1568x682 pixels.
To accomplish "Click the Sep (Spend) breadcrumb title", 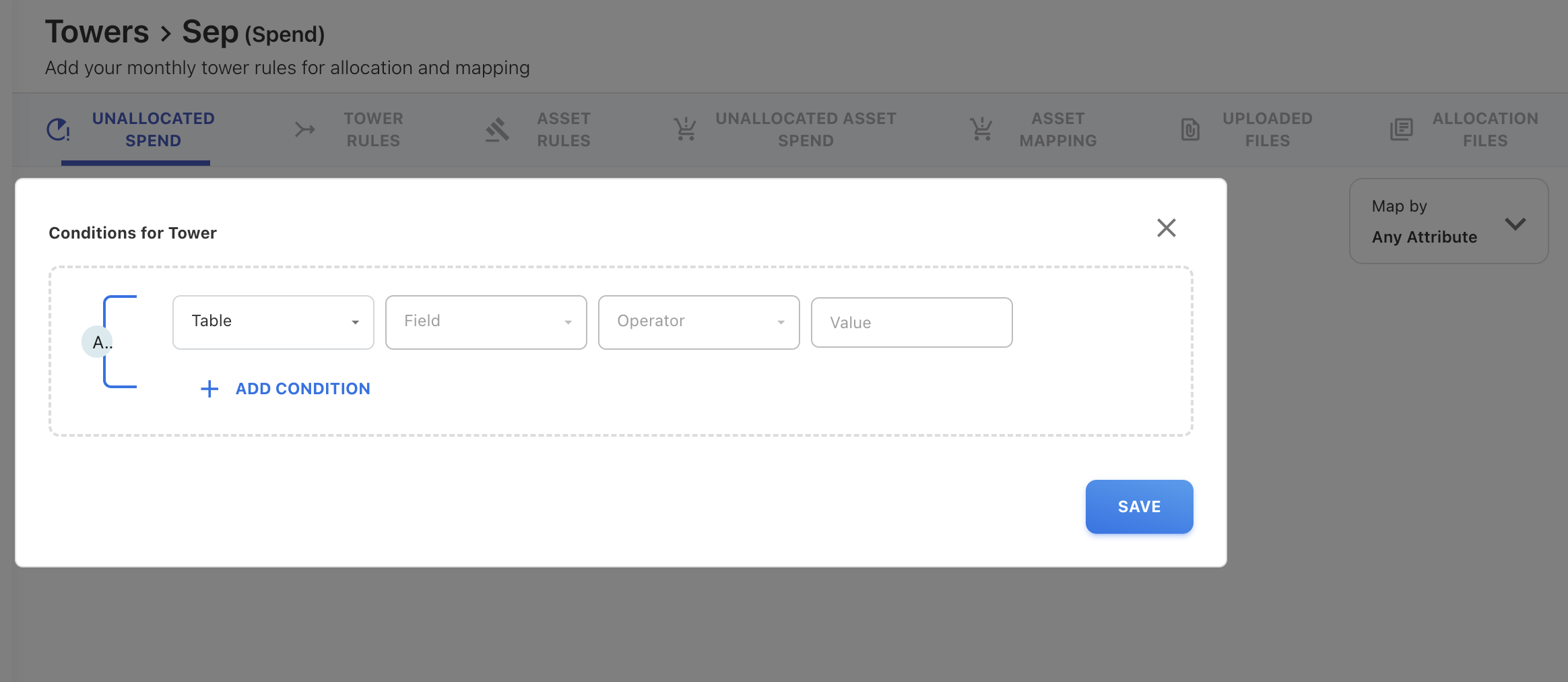I will click(x=253, y=33).
